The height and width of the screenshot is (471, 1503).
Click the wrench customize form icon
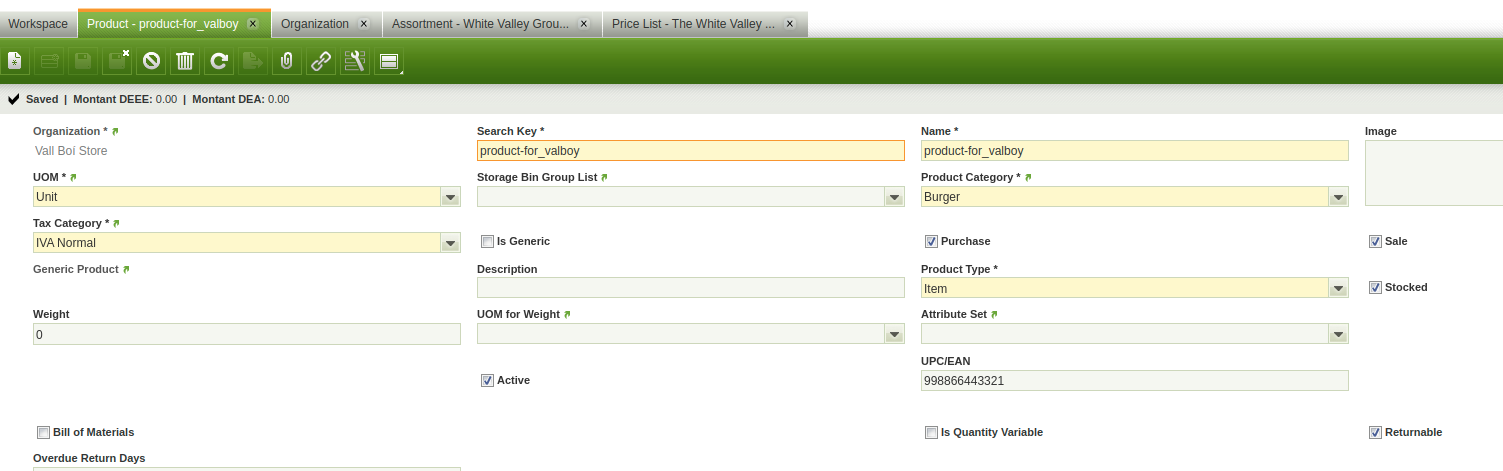tap(354, 61)
